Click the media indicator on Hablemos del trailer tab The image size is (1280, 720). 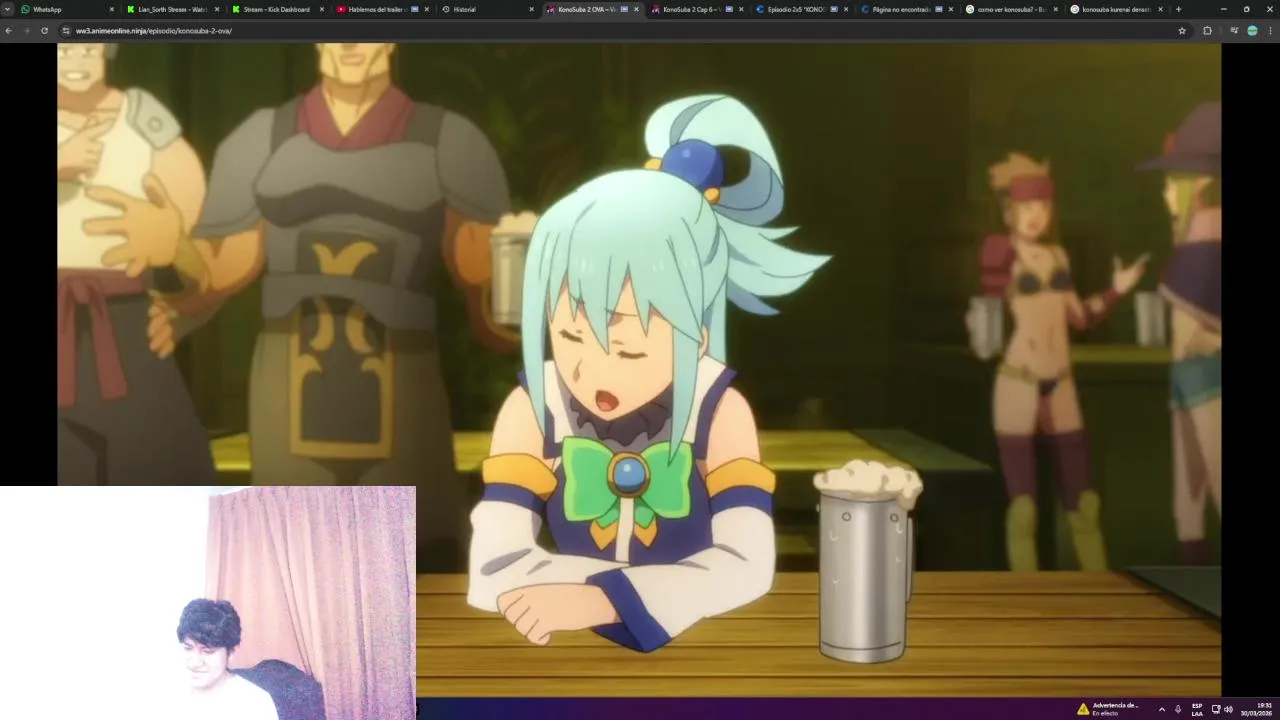click(x=415, y=9)
